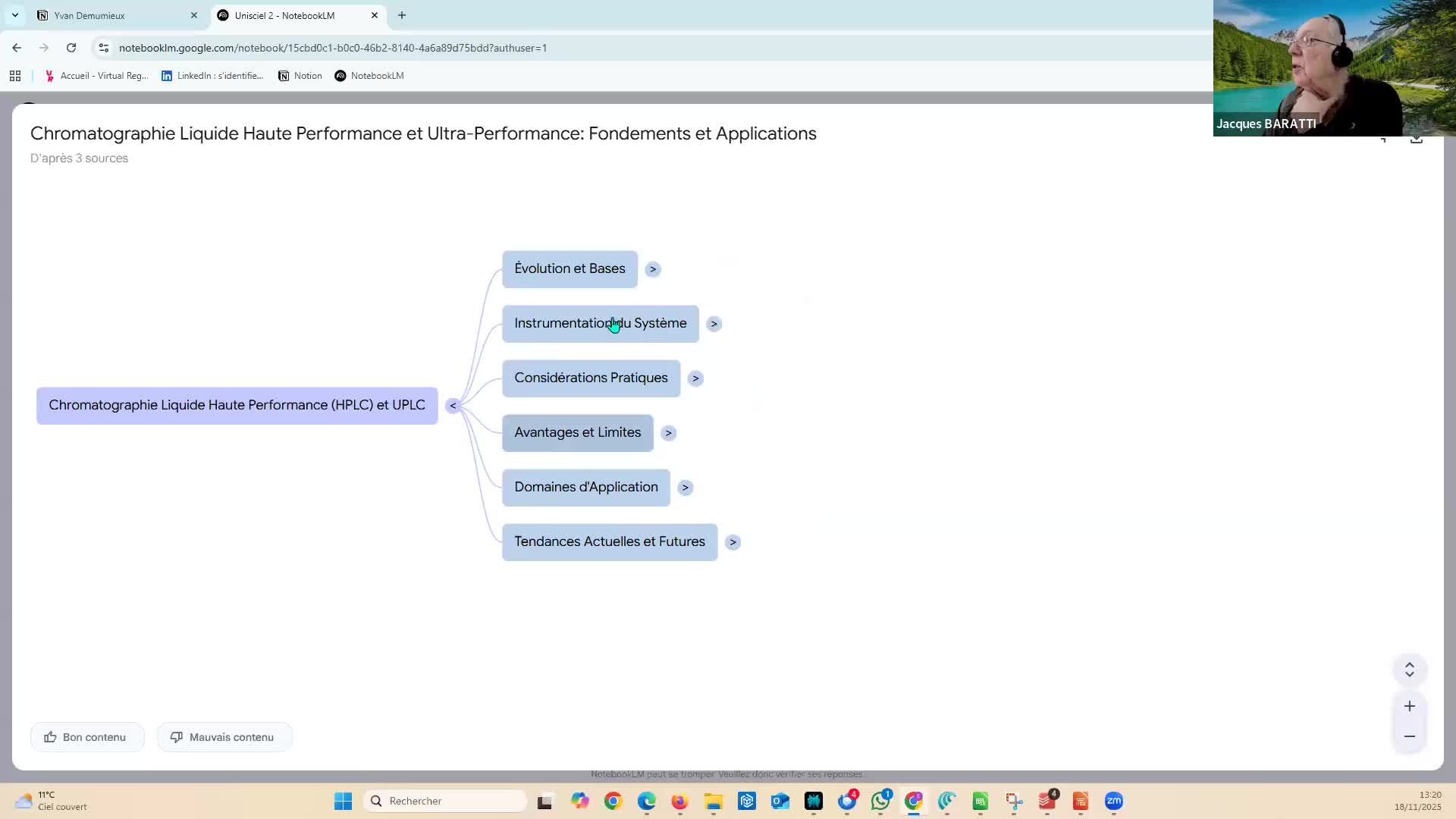Click the Windows Start button
The height and width of the screenshot is (819, 1456).
click(x=343, y=801)
